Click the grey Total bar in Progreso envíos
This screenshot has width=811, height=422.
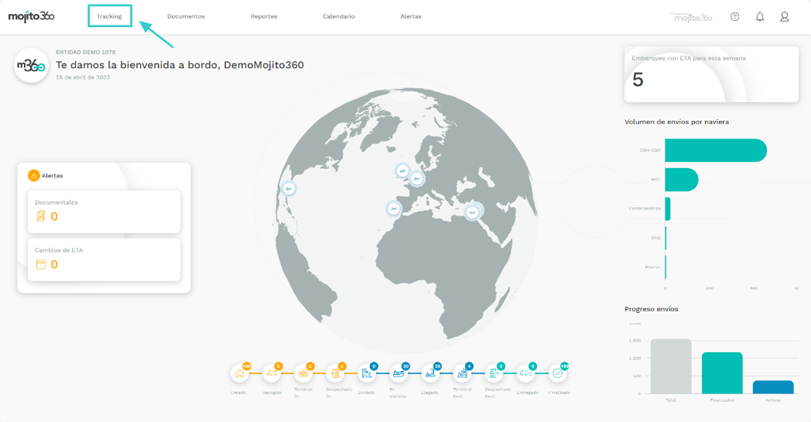671,366
